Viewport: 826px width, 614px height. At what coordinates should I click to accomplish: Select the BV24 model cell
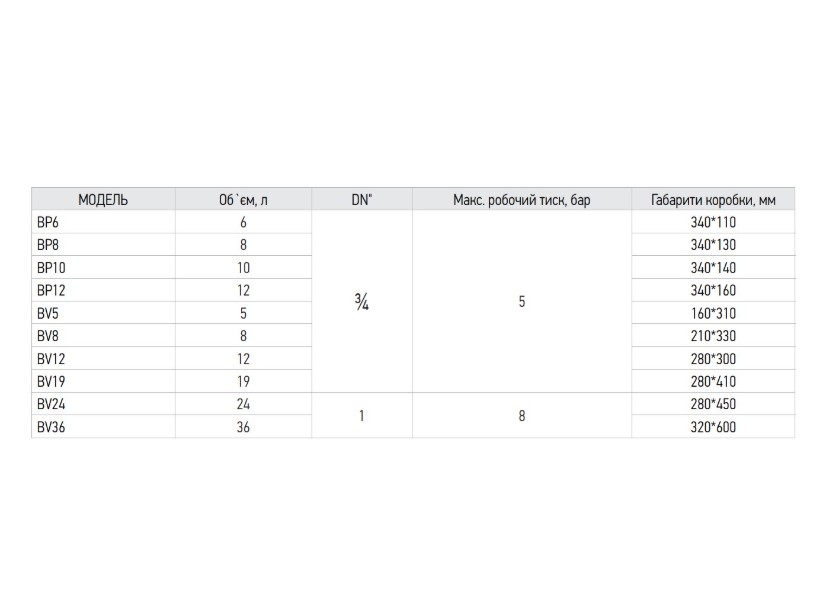point(103,404)
